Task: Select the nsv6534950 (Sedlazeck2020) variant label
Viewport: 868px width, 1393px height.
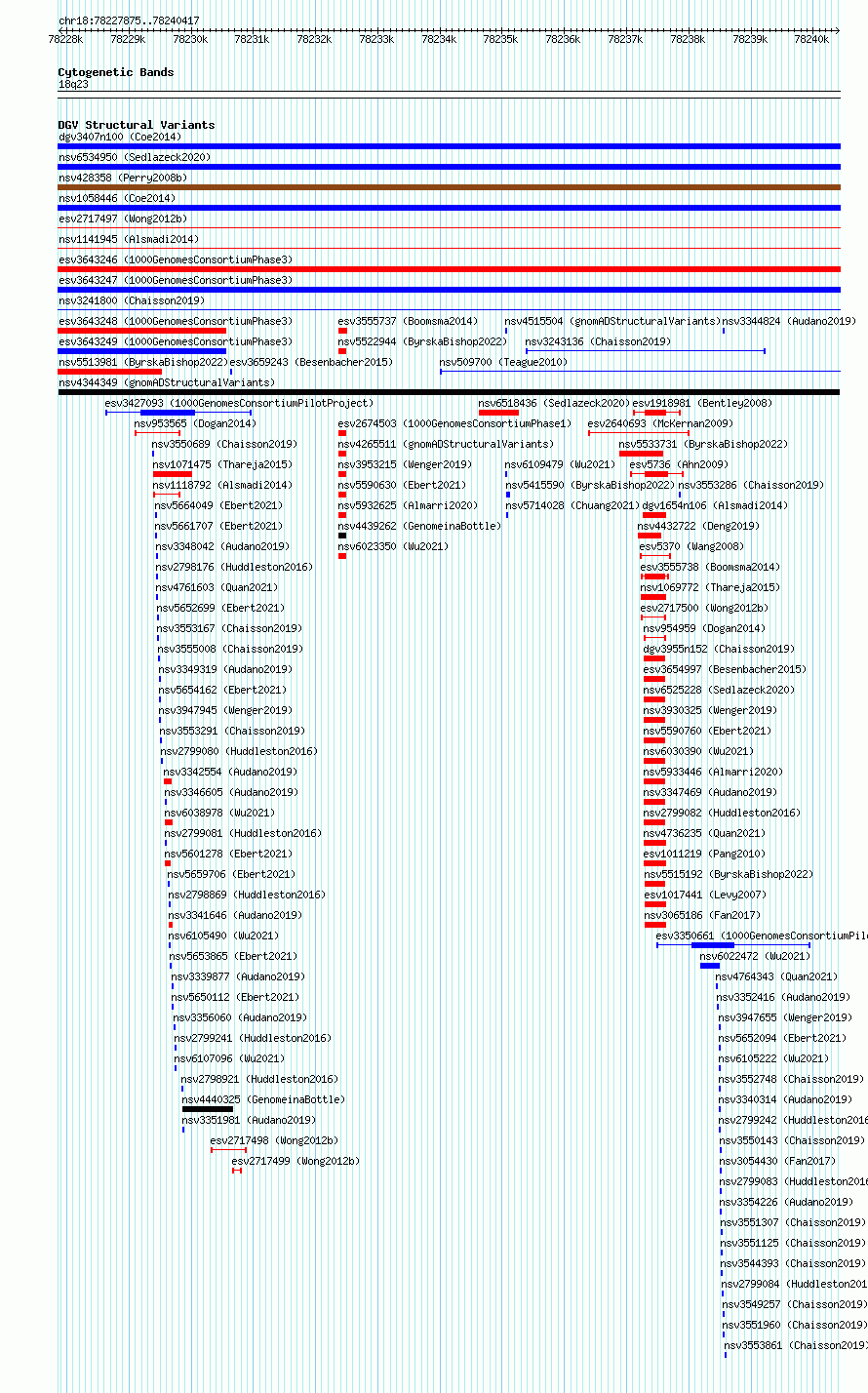Action: click(x=135, y=157)
